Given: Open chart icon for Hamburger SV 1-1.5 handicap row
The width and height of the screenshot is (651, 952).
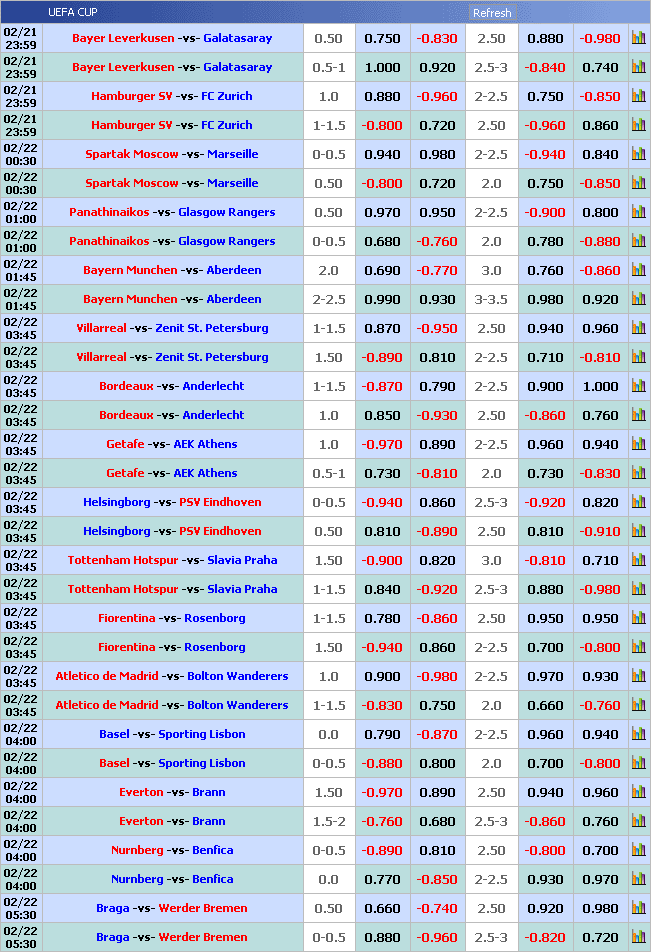Looking at the screenshot, I should tap(639, 125).
